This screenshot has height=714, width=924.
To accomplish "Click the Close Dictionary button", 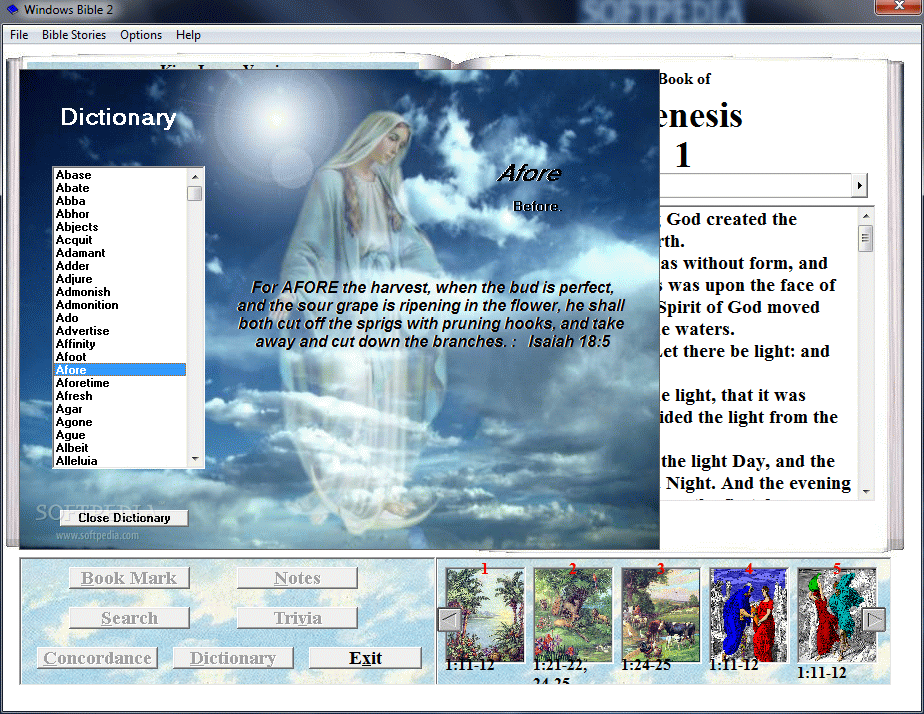I will click(124, 518).
